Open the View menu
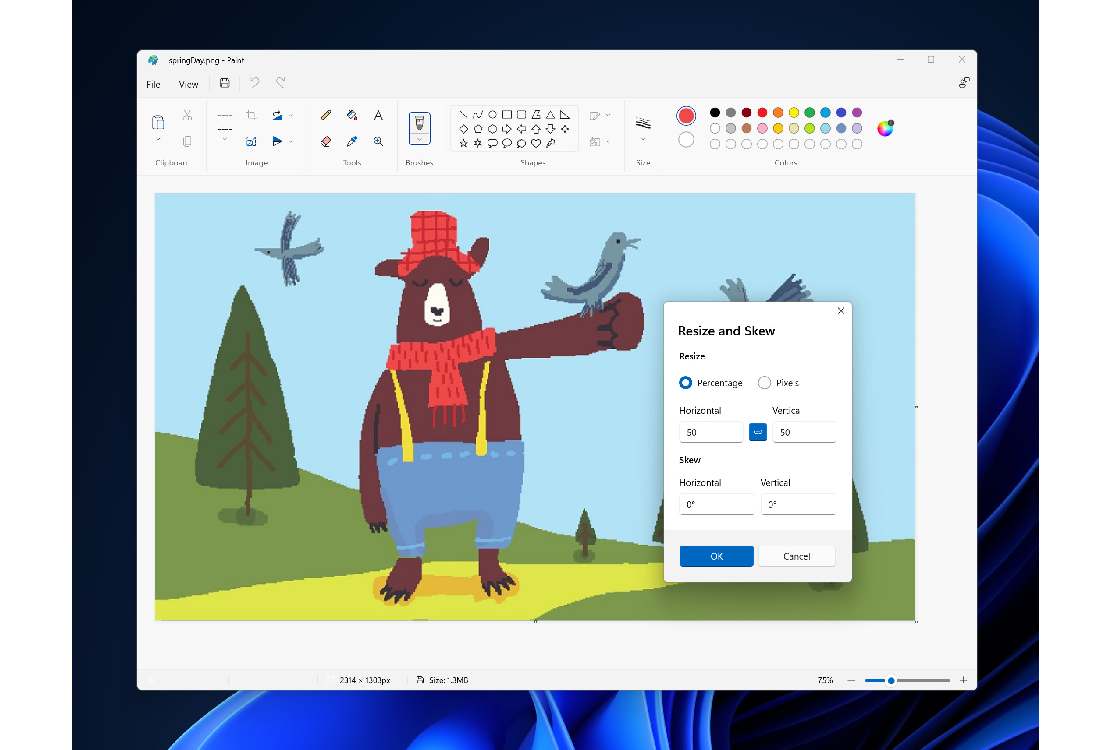Image resolution: width=1110 pixels, height=750 pixels. 189,84
